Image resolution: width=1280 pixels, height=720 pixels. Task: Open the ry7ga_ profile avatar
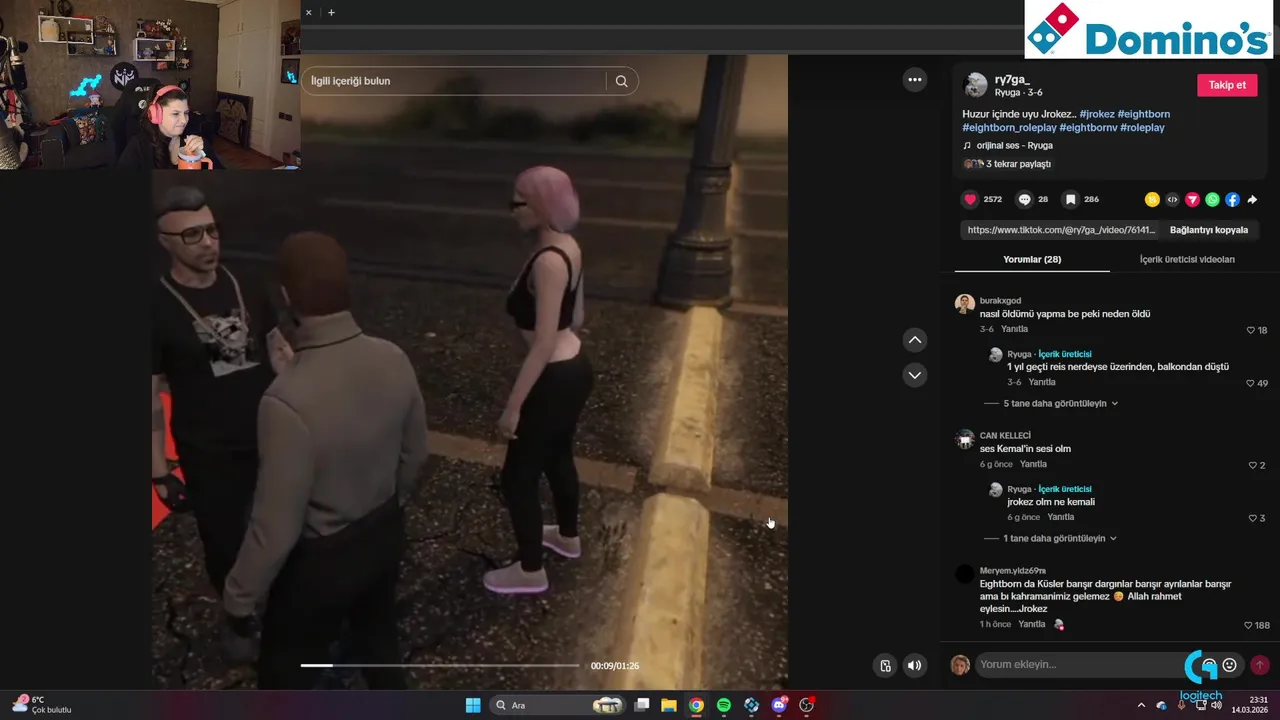click(975, 85)
